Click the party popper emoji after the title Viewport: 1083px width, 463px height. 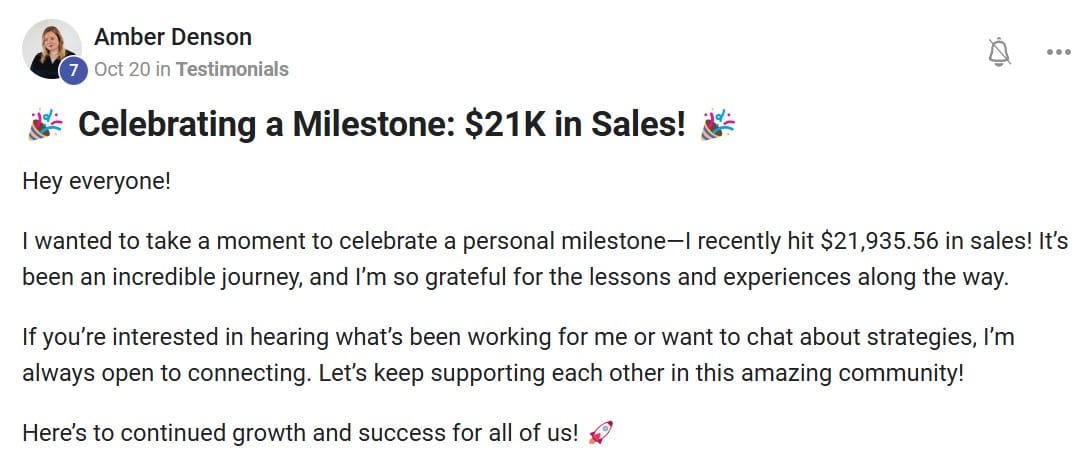coord(717,125)
